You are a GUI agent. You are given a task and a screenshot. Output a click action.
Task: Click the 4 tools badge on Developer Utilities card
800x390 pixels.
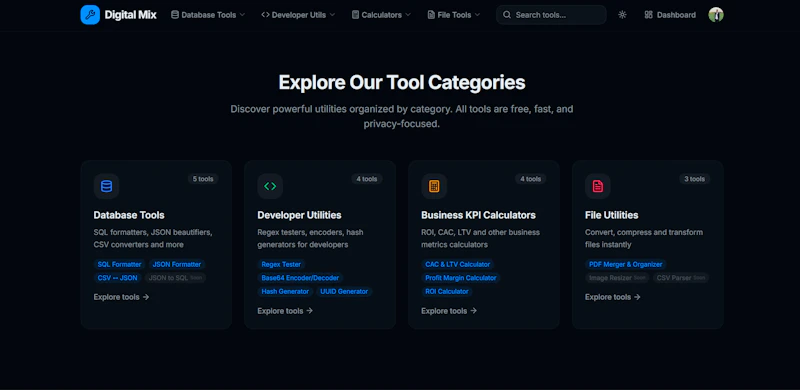367,179
